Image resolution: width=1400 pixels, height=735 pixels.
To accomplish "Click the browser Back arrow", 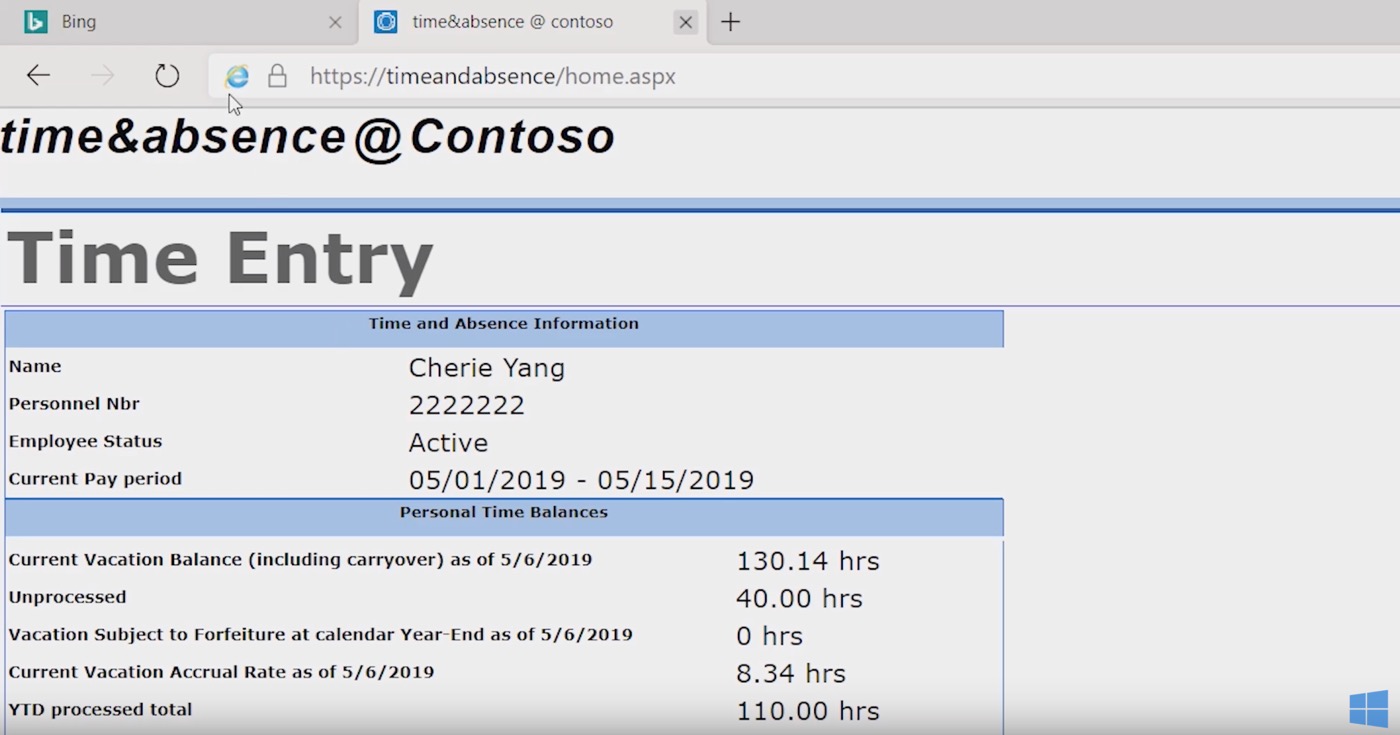I will tap(38, 76).
